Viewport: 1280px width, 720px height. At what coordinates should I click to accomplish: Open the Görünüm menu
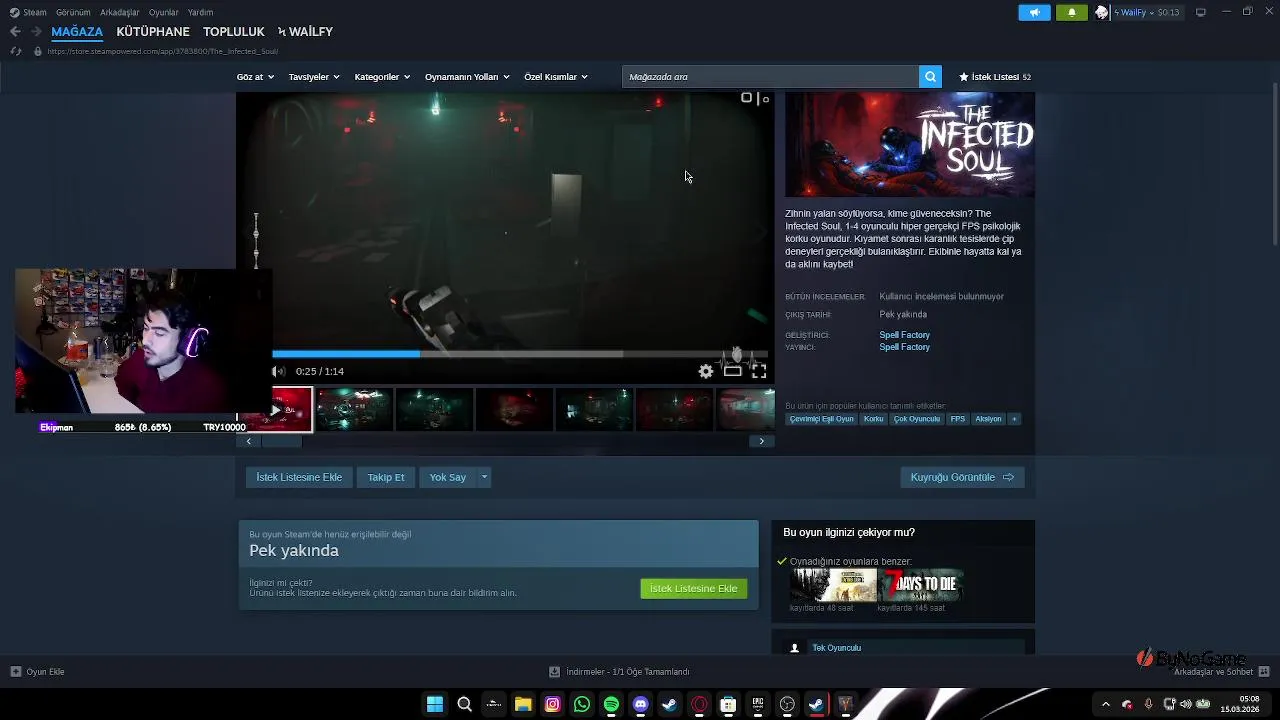click(73, 12)
